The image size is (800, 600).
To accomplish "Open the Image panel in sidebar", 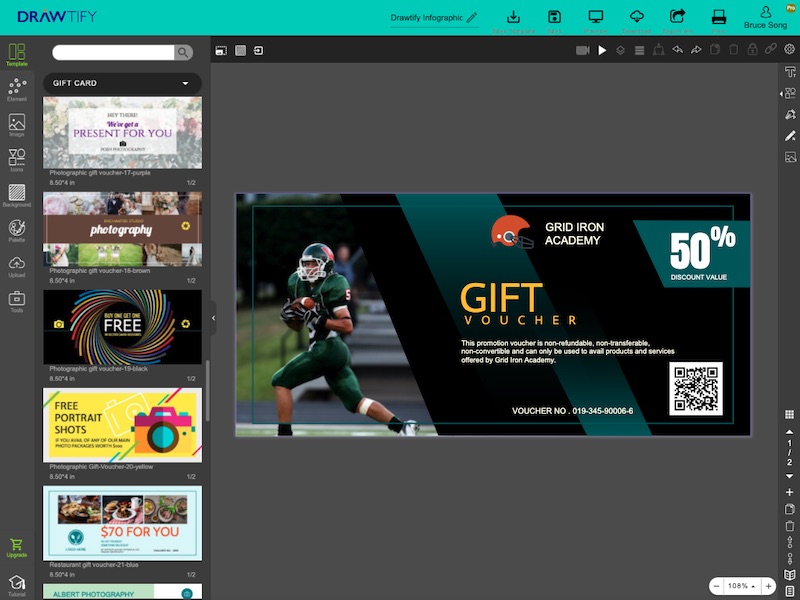I will pyautogui.click(x=17, y=125).
